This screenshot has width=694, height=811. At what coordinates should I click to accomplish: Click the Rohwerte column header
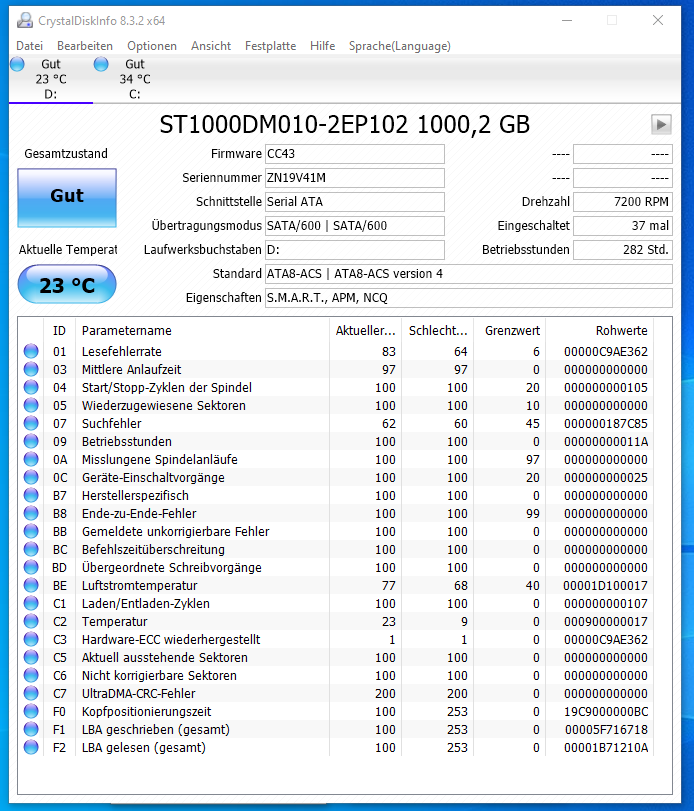tap(599, 331)
